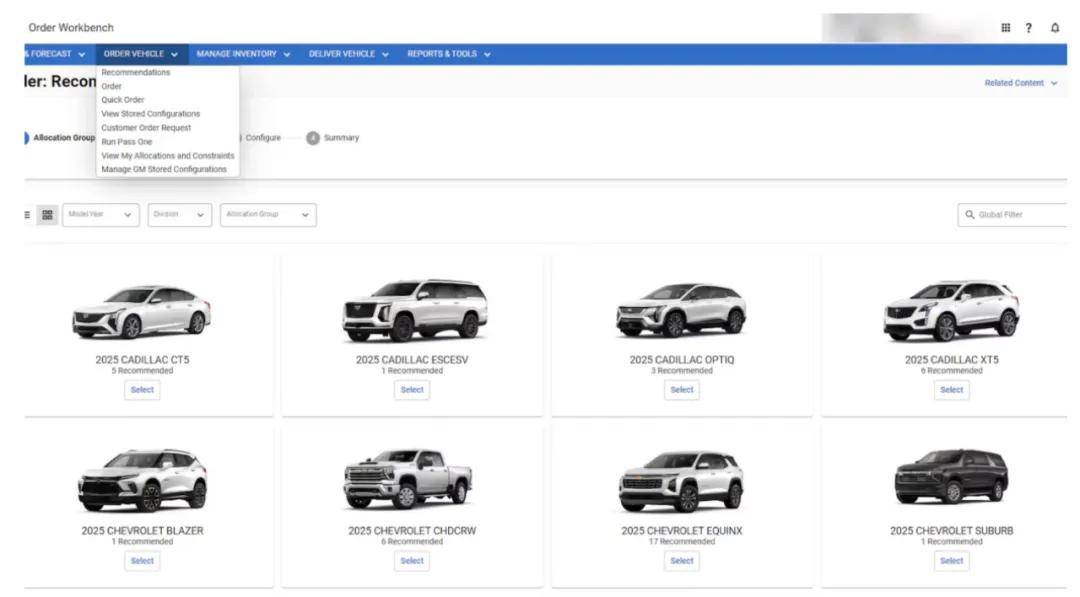1080x597 pixels.
Task: Click the step 4 Summary circle
Action: click(x=313, y=138)
